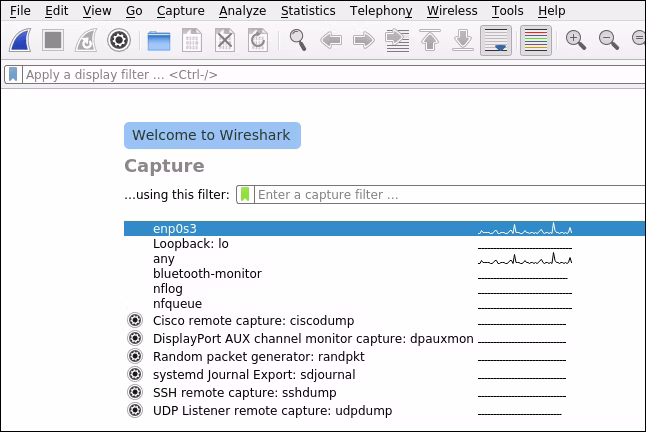The image size is (646, 432).
Task: Select systemd Journal Export: sdjournal
Action: [x=385, y=374]
